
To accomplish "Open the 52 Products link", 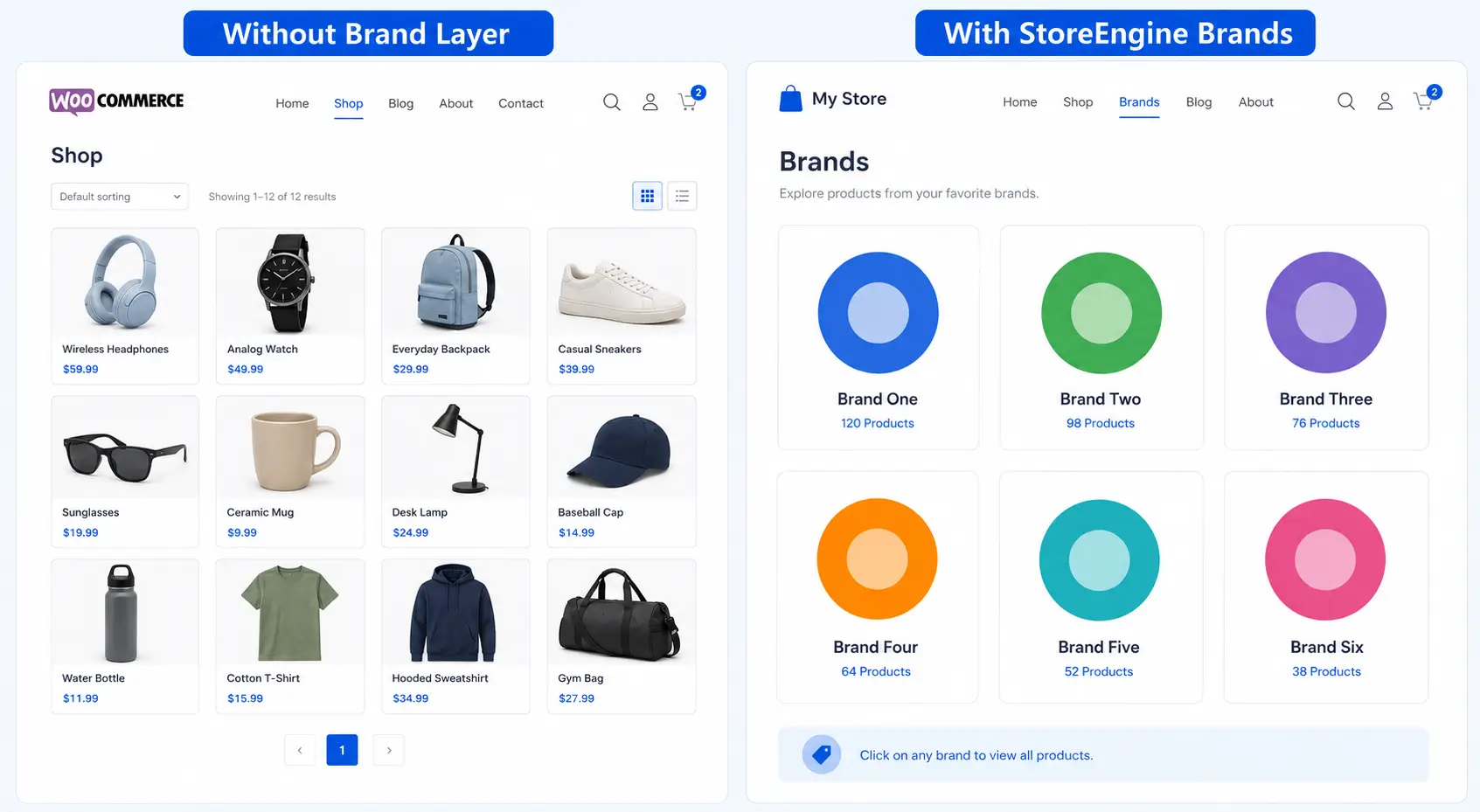I will pos(1099,671).
